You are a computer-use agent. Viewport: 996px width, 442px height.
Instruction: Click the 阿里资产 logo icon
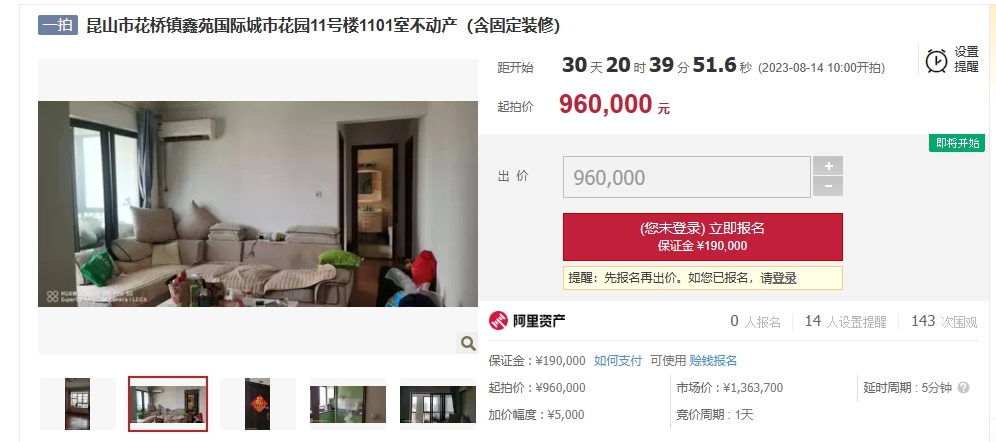tap(498, 321)
